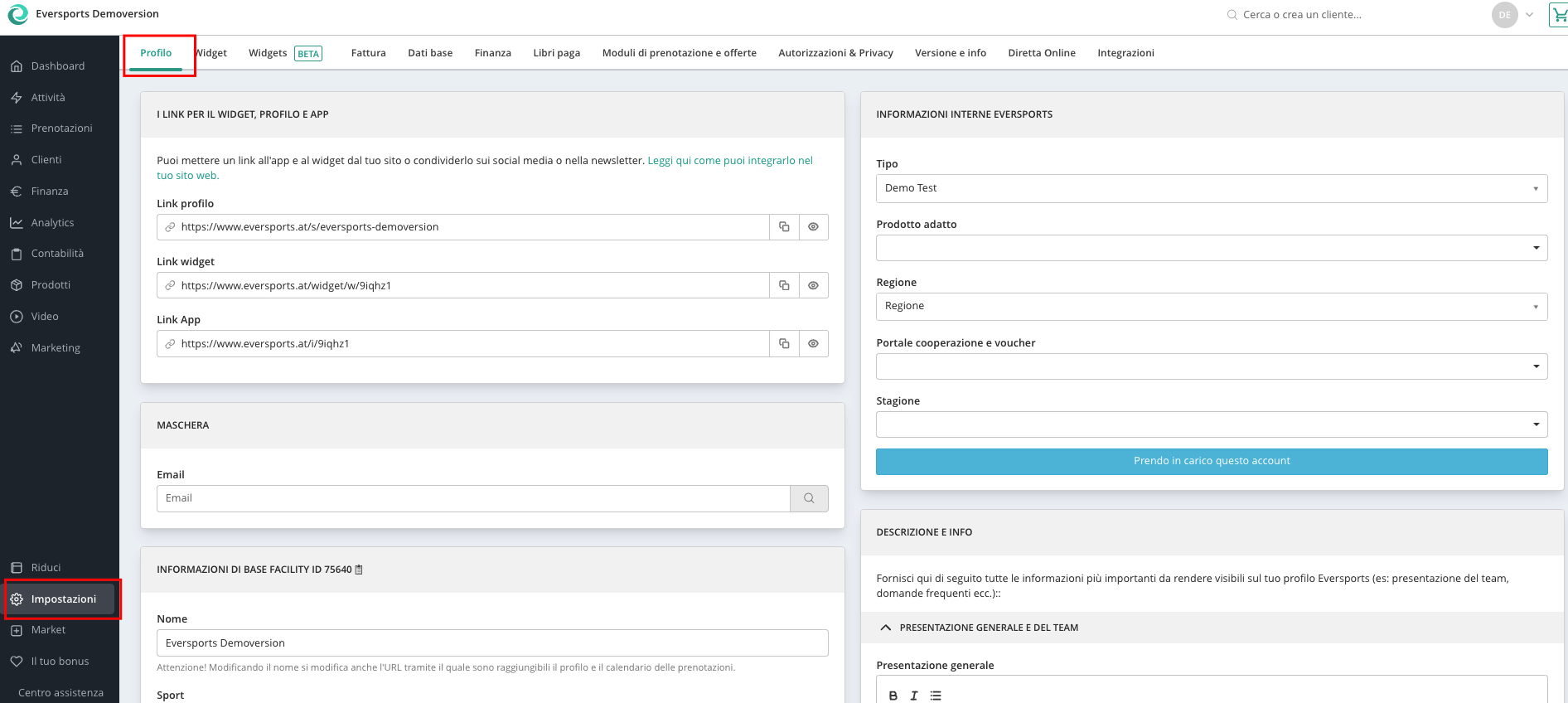Switch to Widgets BETA tab
1568x703 pixels.
[x=285, y=53]
